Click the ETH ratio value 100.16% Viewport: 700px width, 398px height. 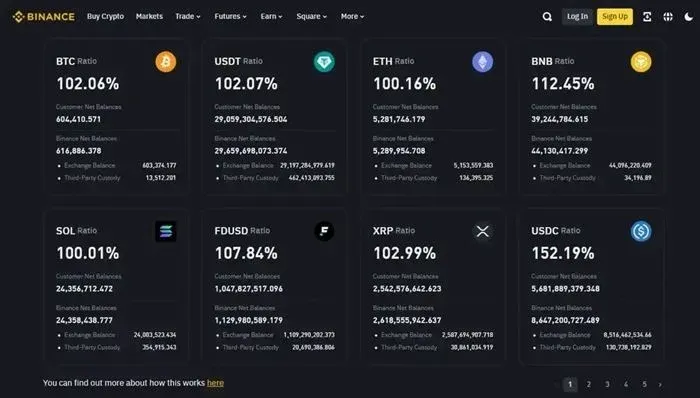coord(404,84)
